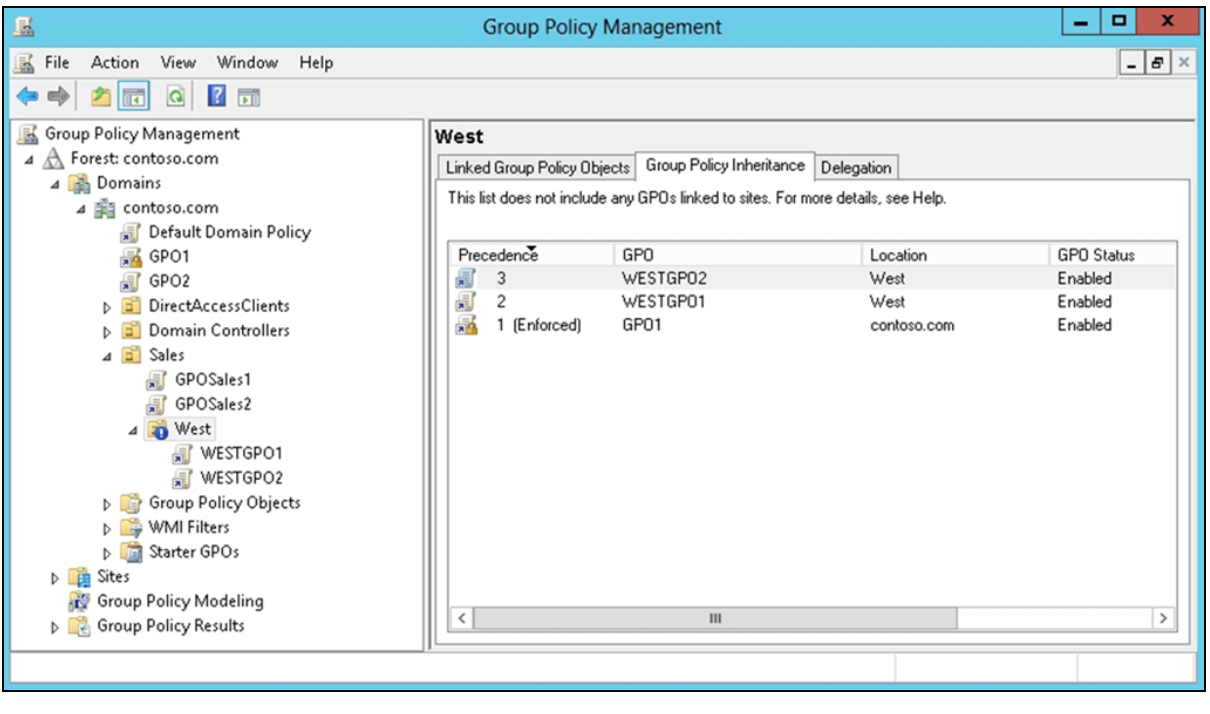This screenshot has width=1210, height=714.
Task: Expand the WMI Filters node
Action: [x=108, y=528]
